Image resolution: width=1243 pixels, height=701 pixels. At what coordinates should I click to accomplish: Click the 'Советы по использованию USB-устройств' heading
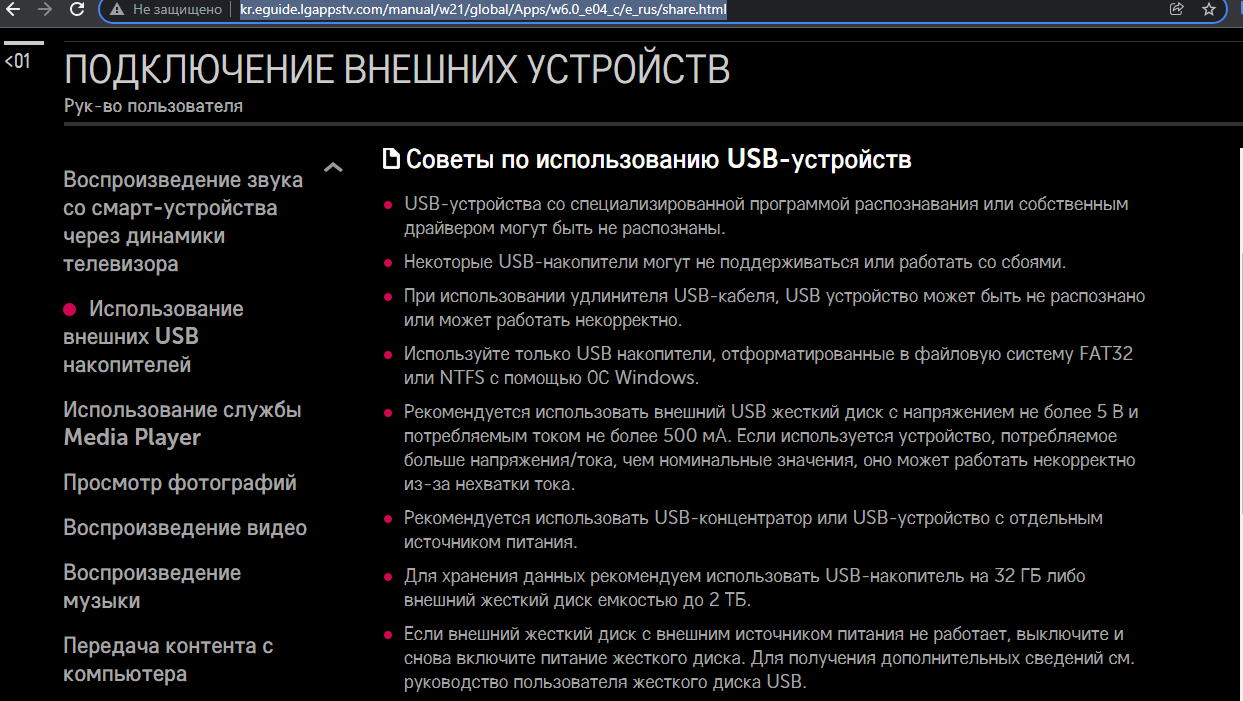(x=658, y=160)
